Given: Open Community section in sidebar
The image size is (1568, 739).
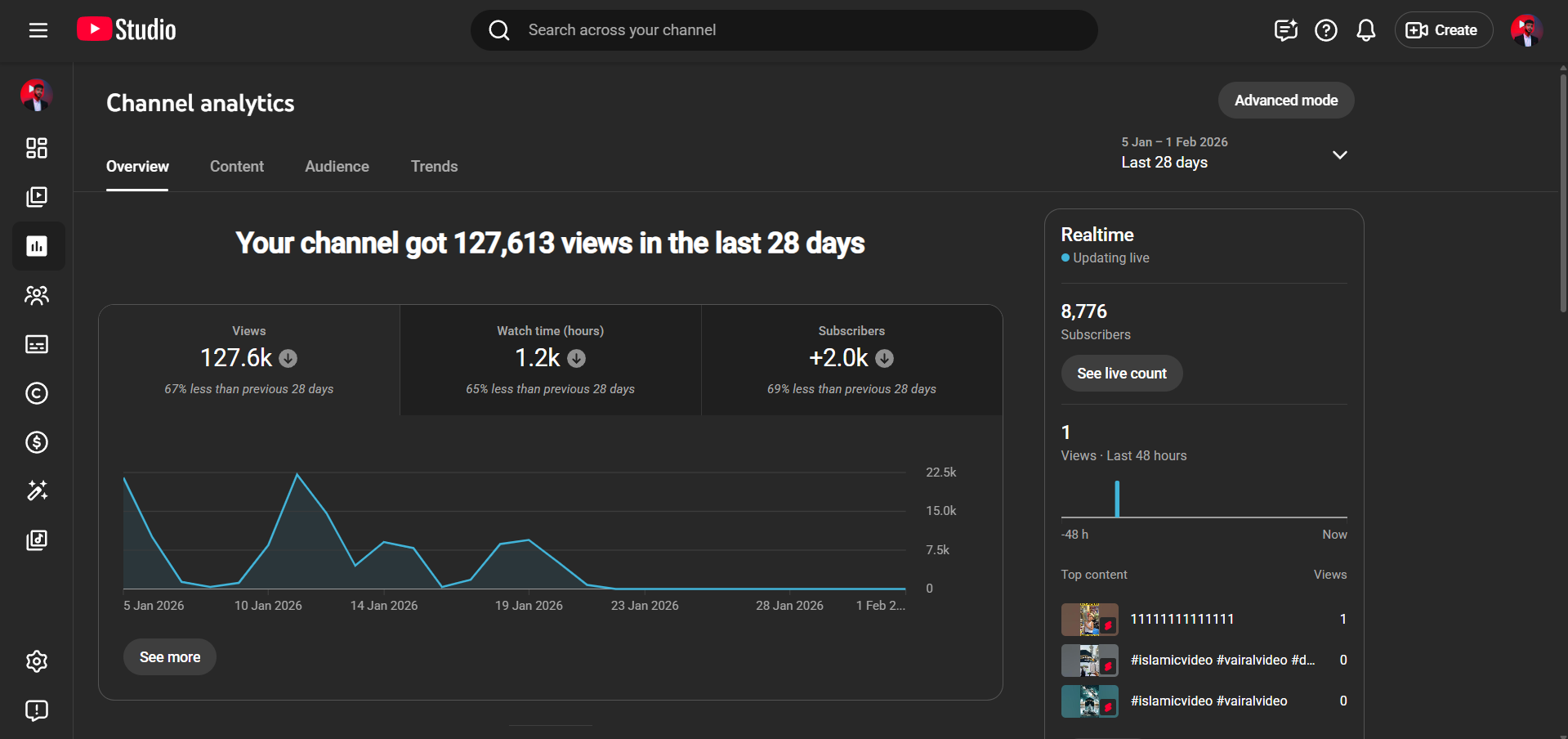Looking at the screenshot, I should click(x=37, y=295).
